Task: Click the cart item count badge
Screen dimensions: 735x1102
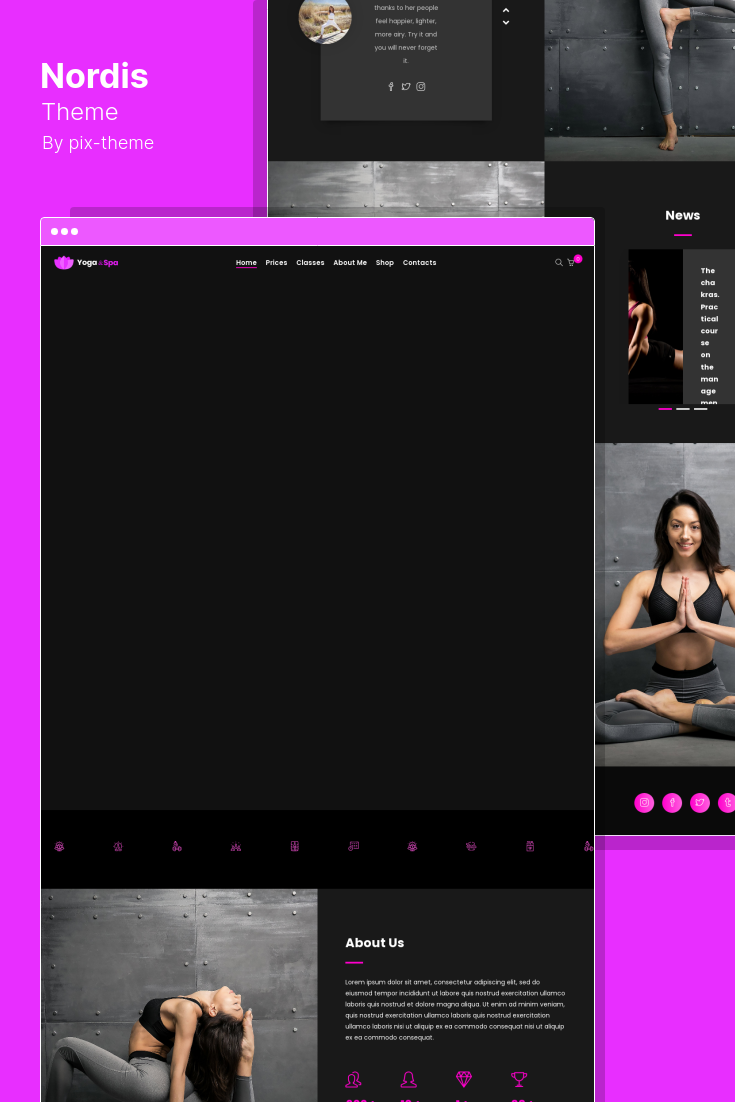Action: pos(578,259)
